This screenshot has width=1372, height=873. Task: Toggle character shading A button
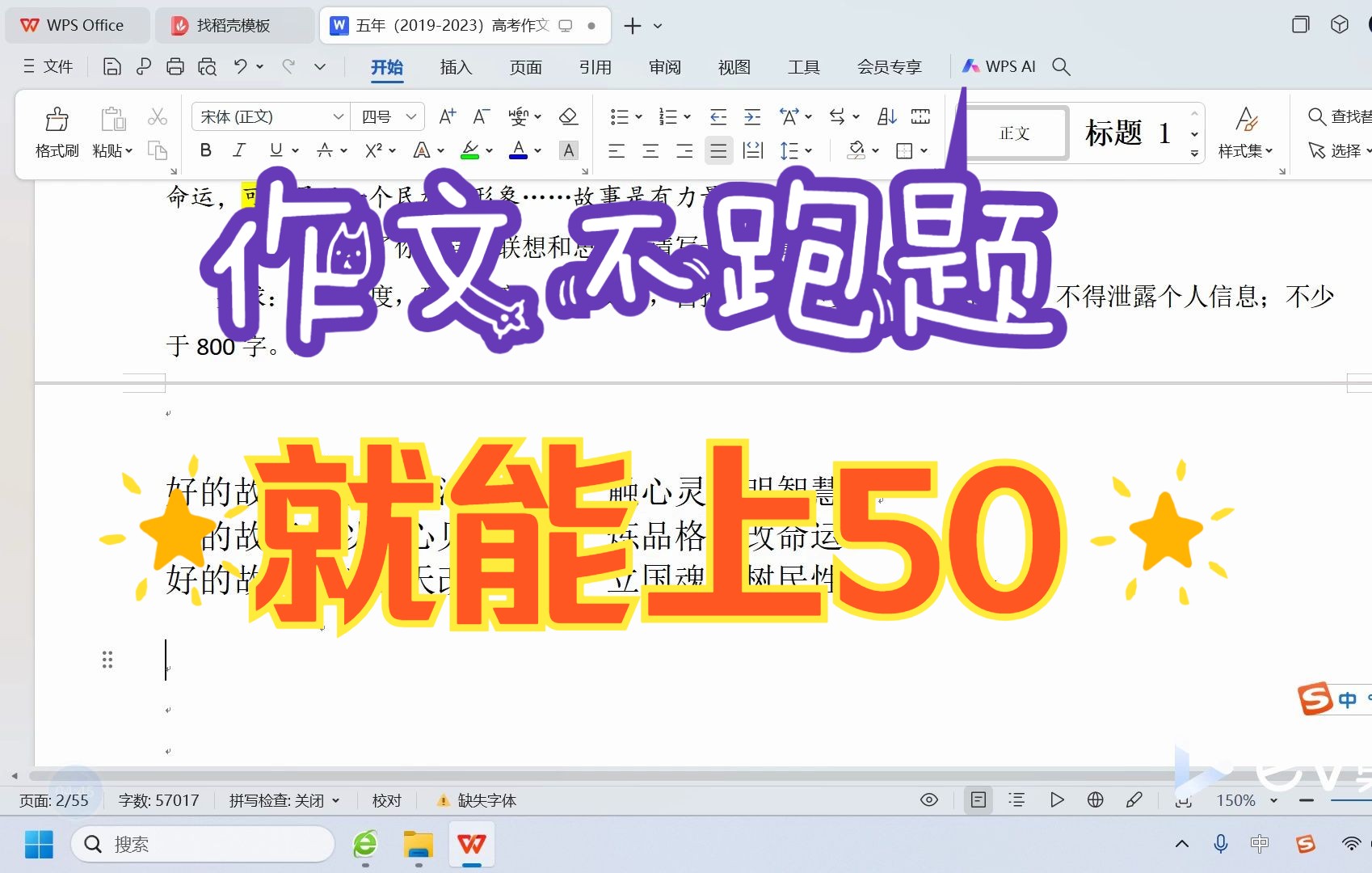point(569,150)
